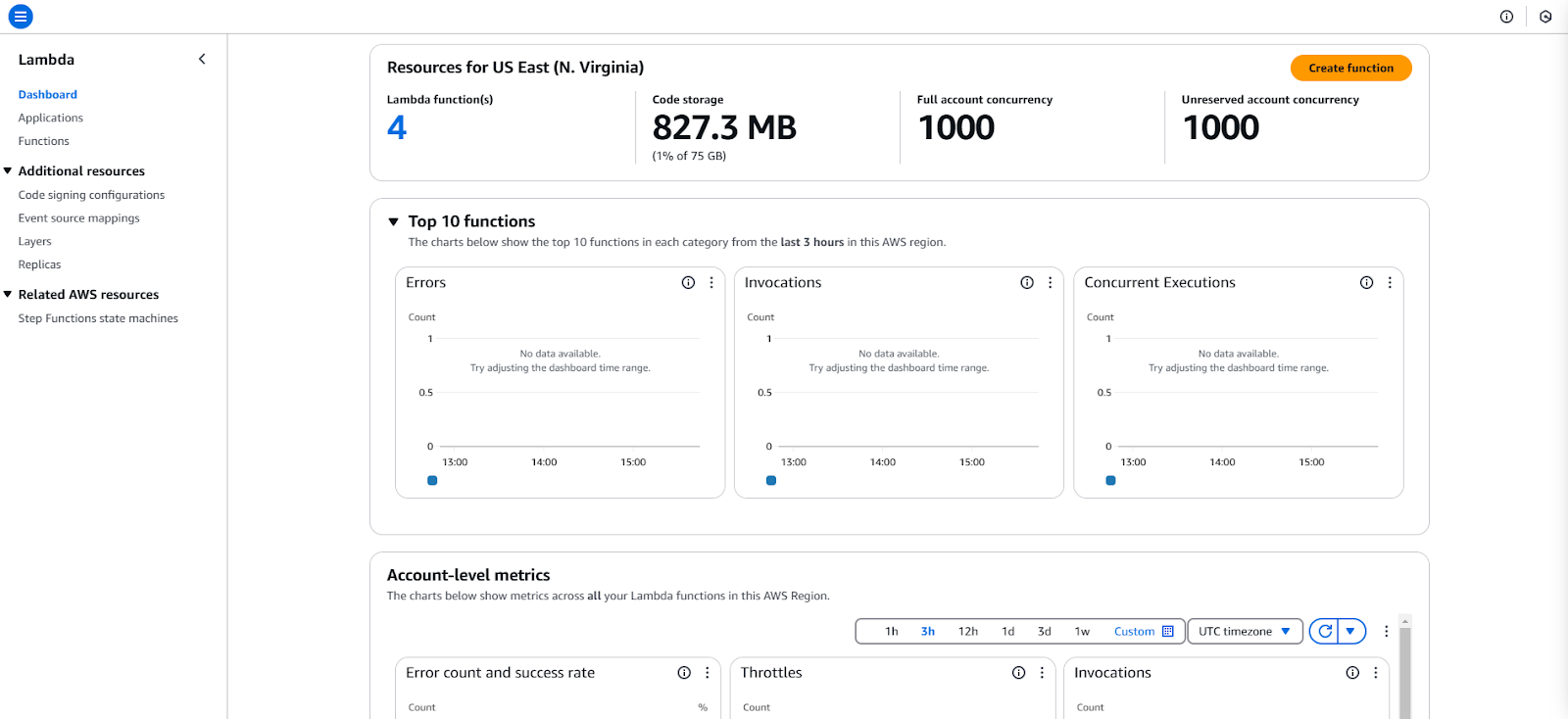Collapse the Lambda sidebar with chevron

202,59
